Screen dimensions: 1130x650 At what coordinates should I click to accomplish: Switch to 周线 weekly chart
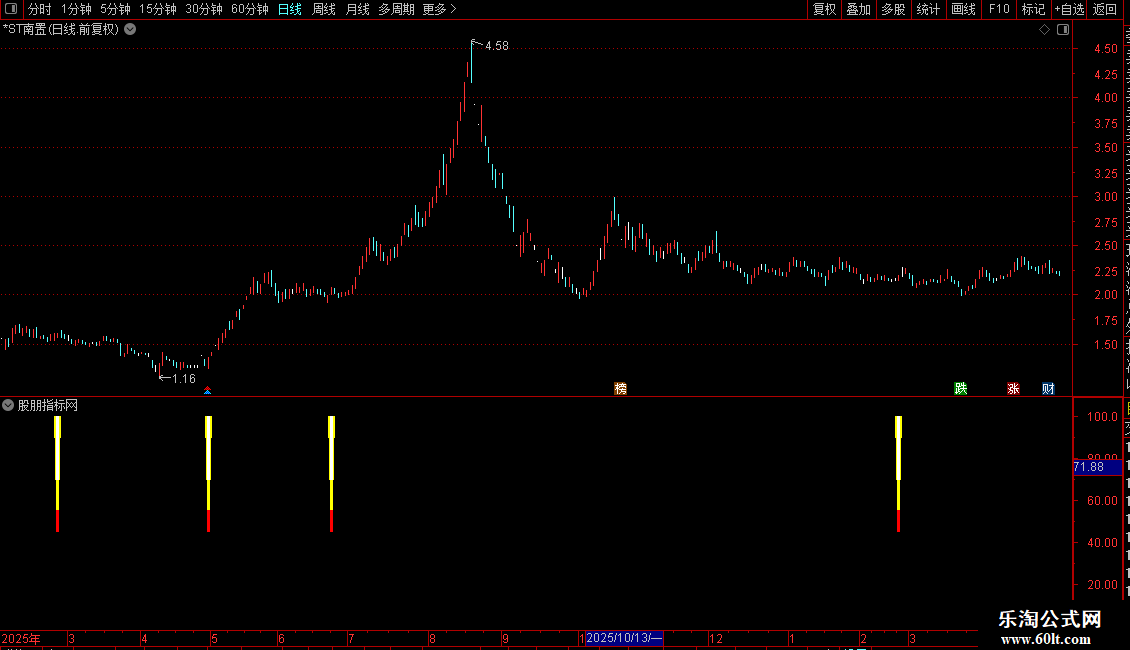(x=324, y=9)
